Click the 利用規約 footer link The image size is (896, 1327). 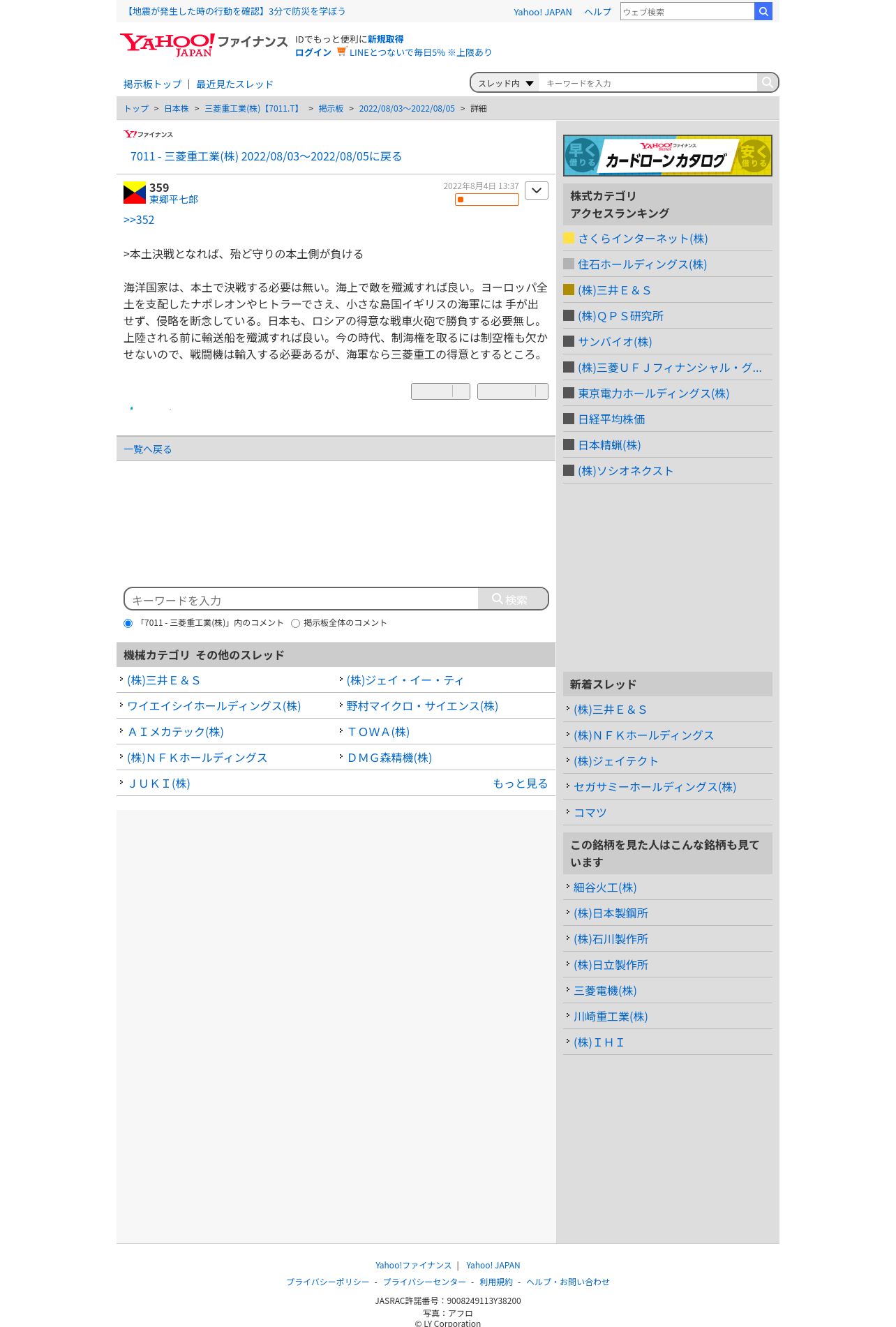pos(495,1282)
